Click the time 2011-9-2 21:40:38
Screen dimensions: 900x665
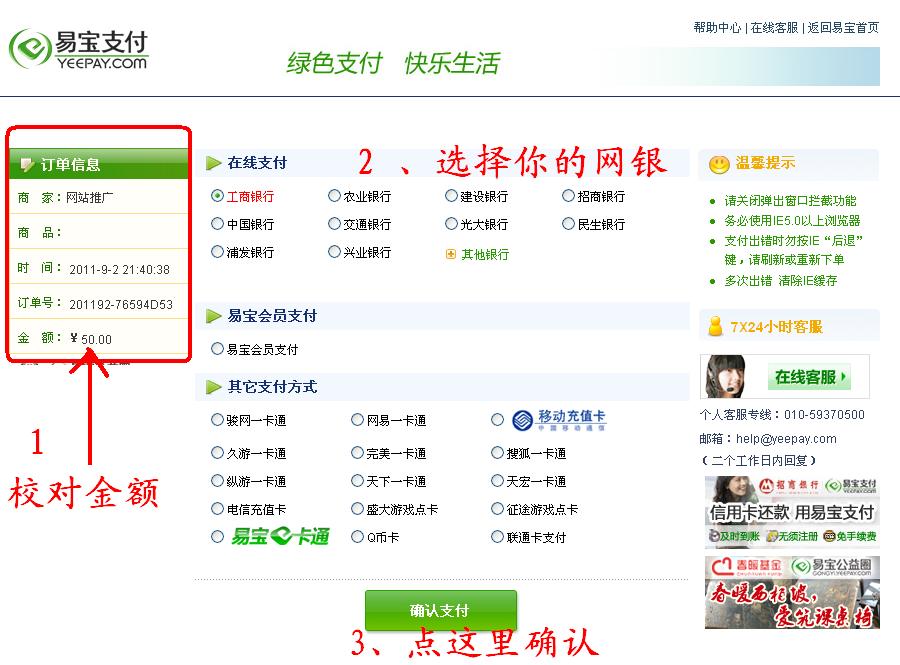[119, 270]
